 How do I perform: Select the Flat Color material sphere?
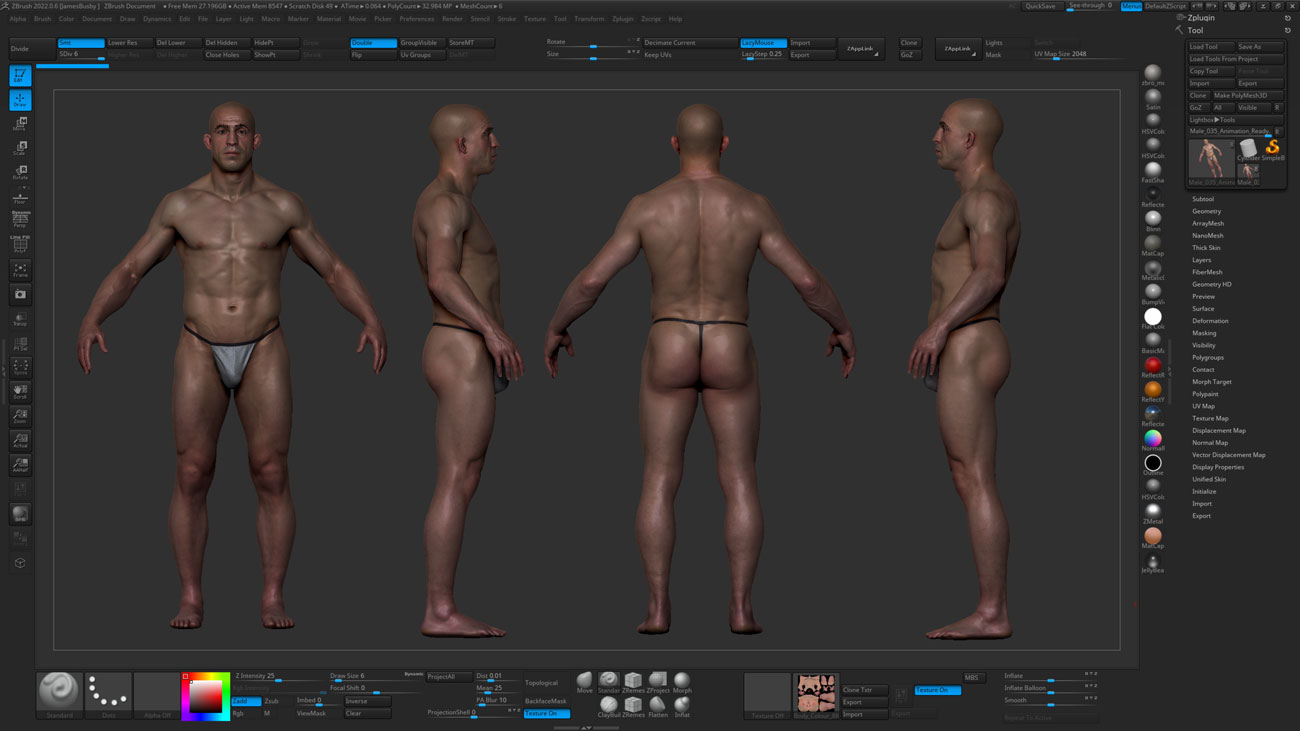[x=1153, y=315]
